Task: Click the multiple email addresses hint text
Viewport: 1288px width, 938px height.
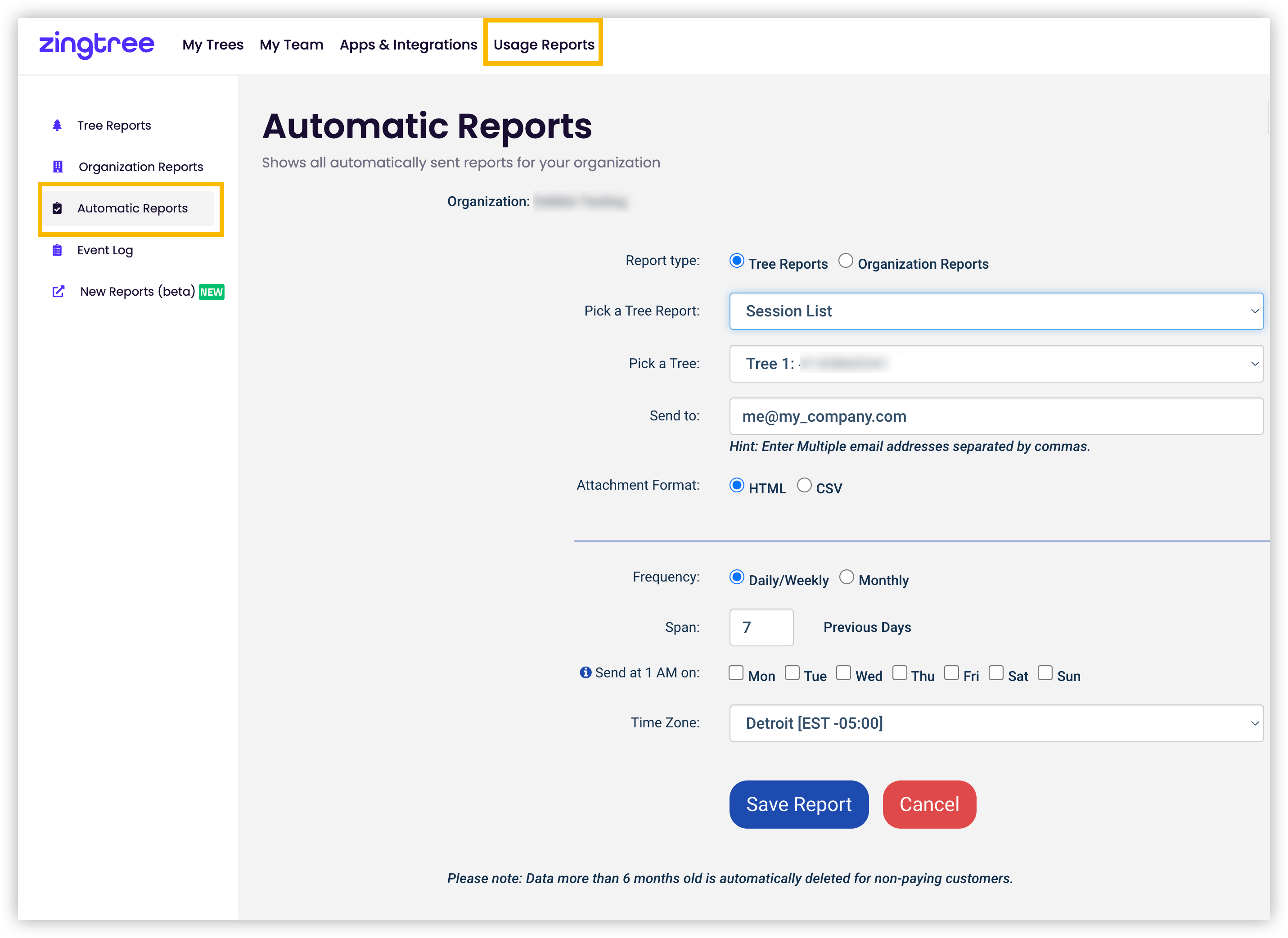Action: click(910, 446)
